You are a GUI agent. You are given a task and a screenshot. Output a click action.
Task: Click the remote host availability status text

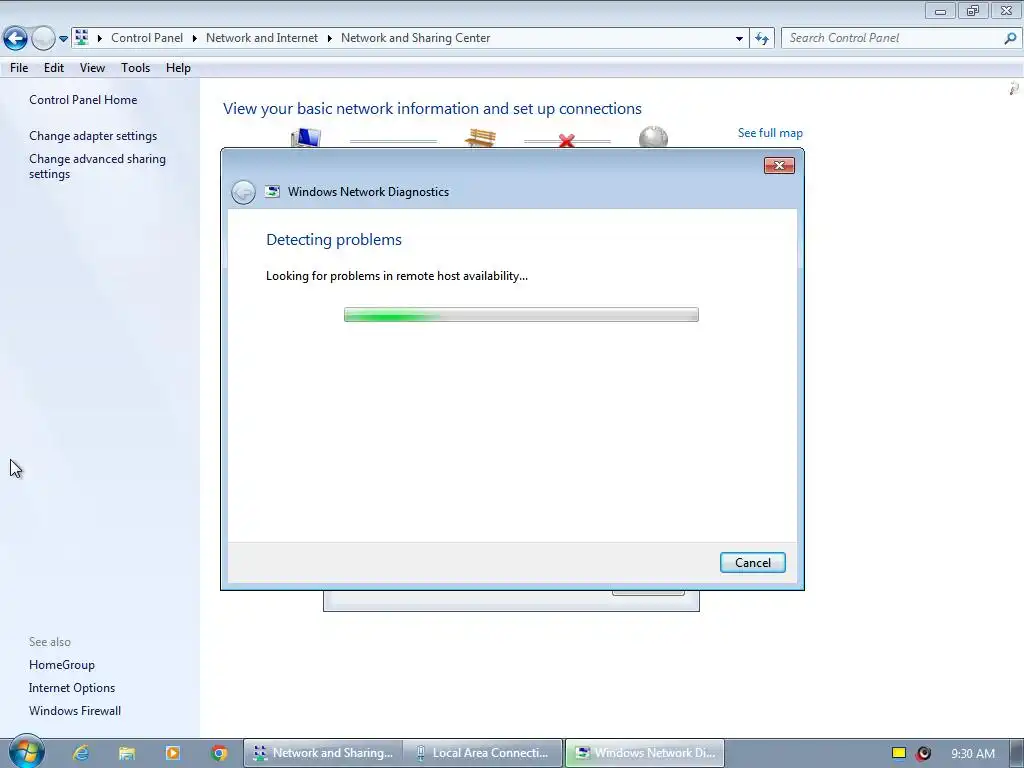(x=396, y=276)
